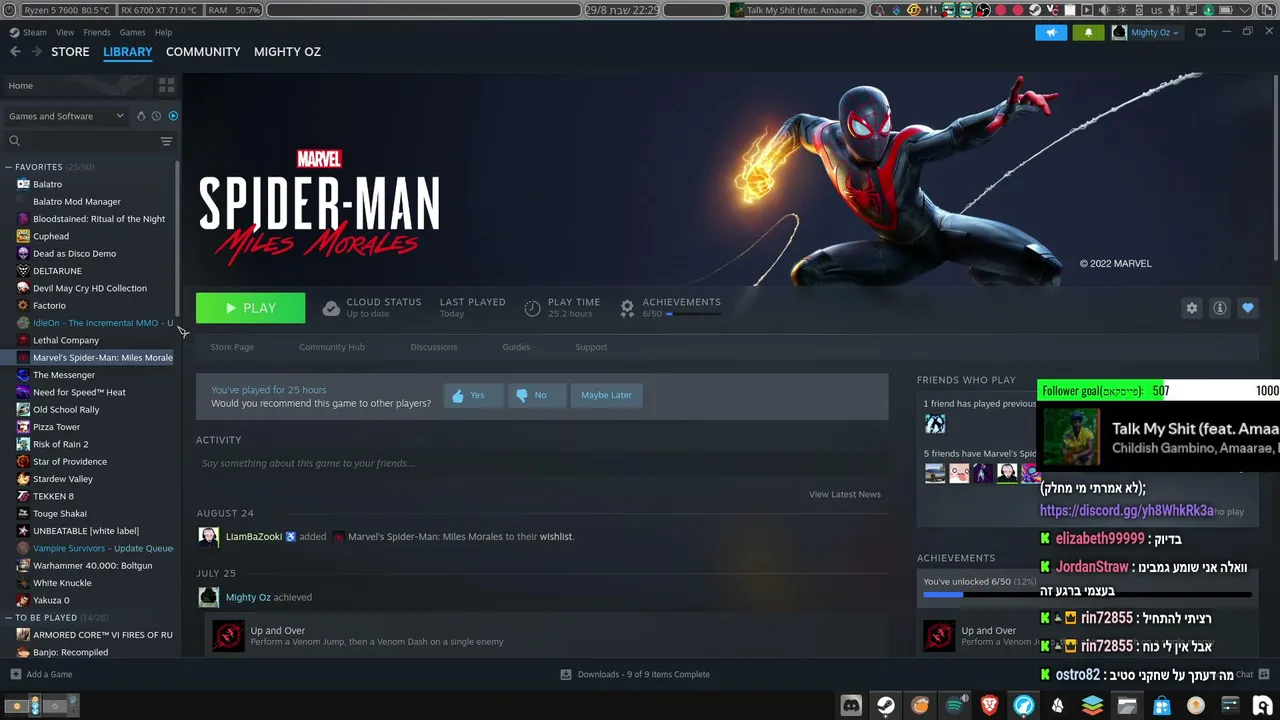1280x720 pixels.
Task: Open the Games menu
Action: coord(133,32)
